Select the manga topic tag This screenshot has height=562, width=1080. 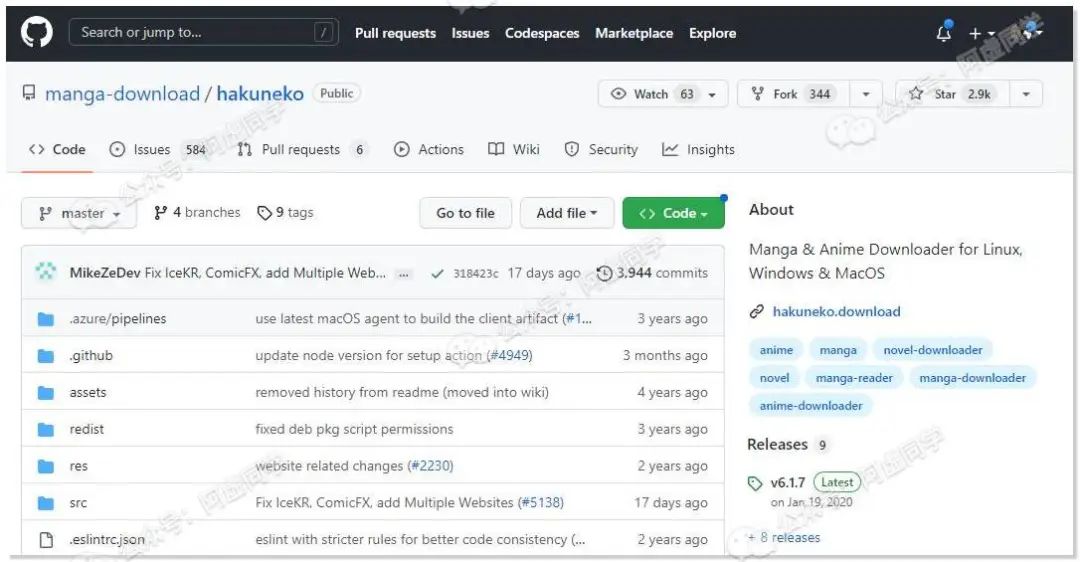(x=838, y=350)
